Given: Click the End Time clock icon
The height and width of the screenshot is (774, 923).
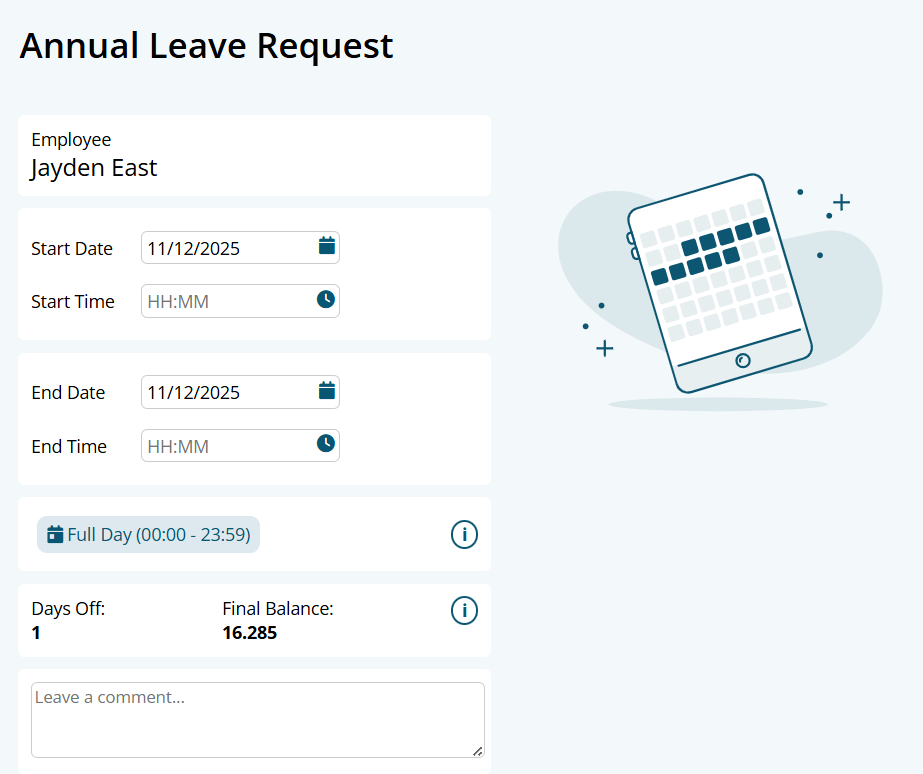Looking at the screenshot, I should coord(326,443).
